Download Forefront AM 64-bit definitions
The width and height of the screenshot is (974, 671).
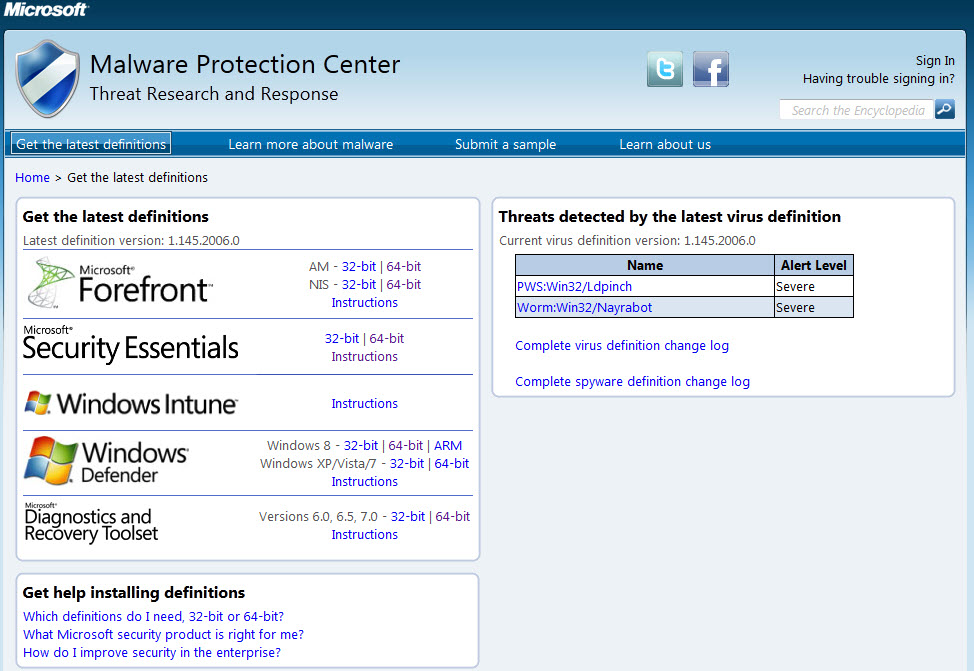tap(404, 267)
